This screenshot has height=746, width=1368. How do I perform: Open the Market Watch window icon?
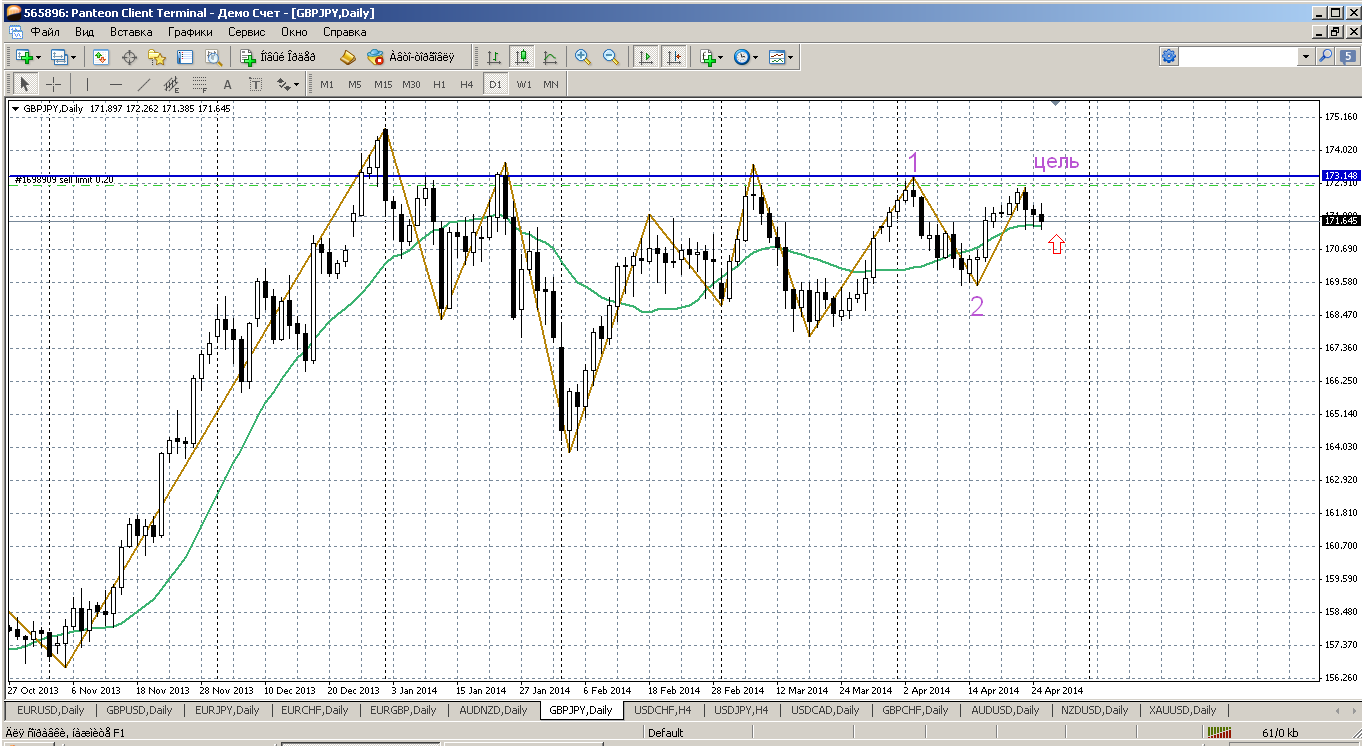tap(101, 58)
